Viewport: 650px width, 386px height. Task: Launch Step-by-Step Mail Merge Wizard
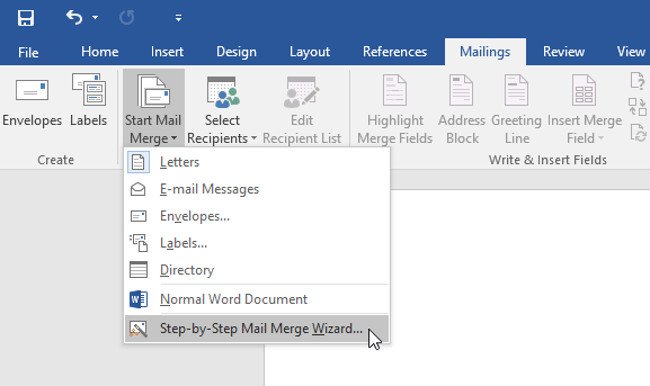tap(257, 328)
